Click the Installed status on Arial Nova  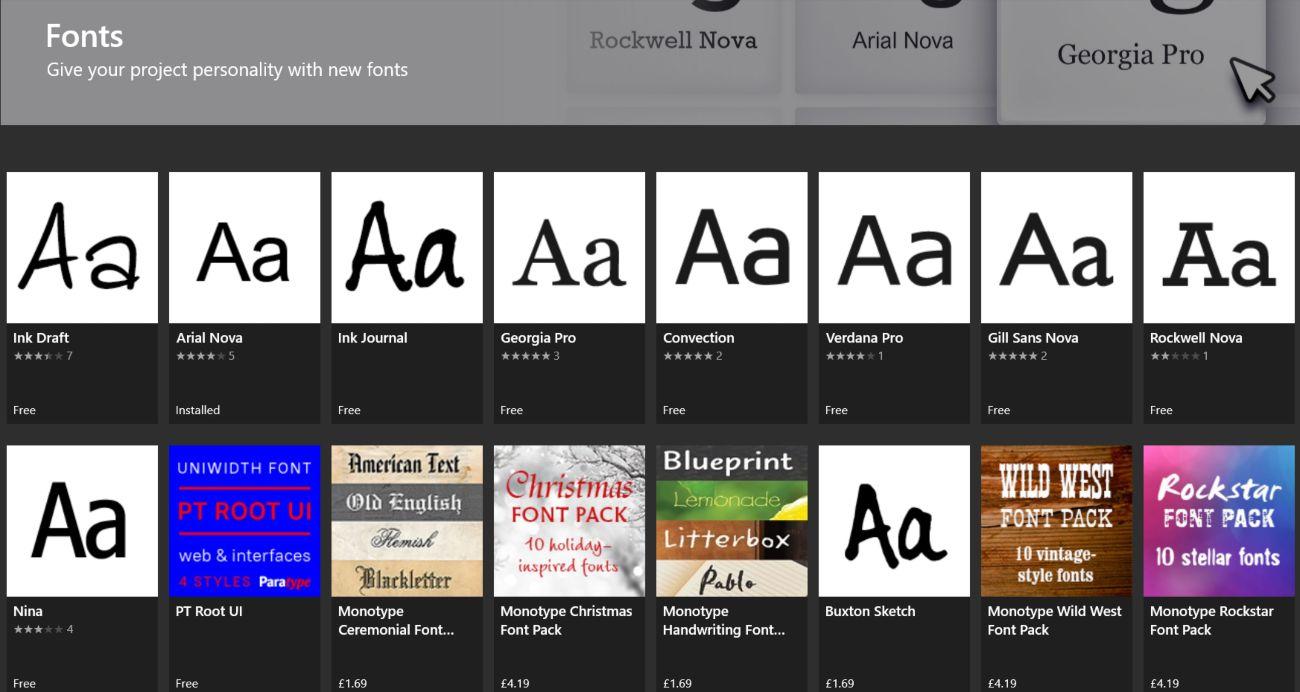point(198,410)
